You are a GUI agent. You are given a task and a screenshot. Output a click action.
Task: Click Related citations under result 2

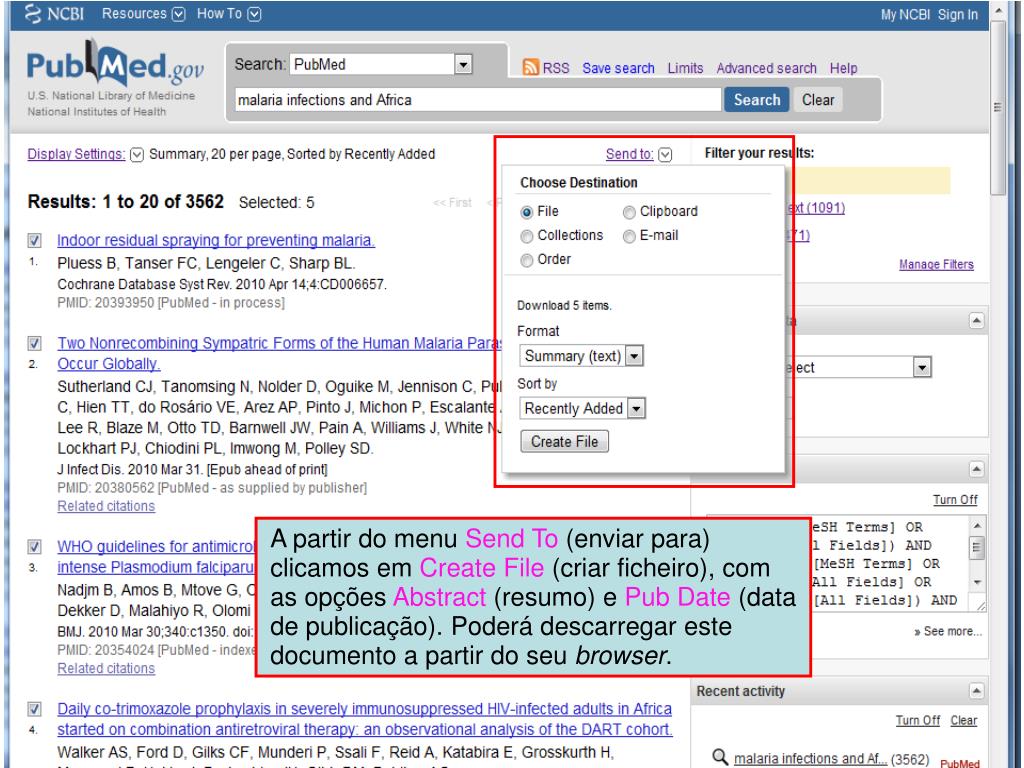coord(106,506)
